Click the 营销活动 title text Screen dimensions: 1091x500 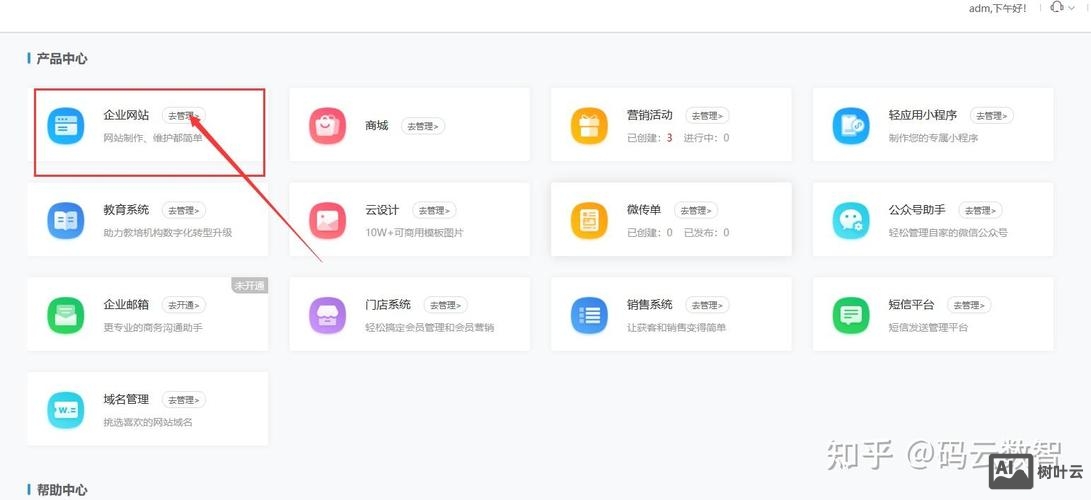click(x=649, y=115)
